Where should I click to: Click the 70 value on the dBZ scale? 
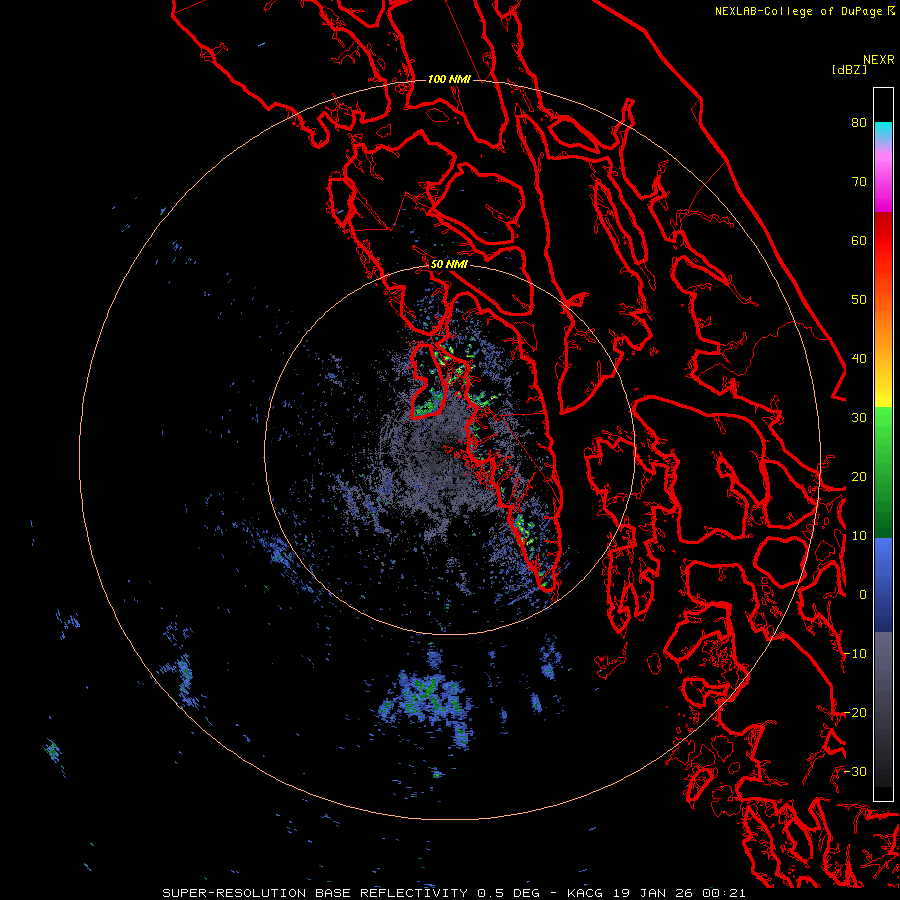click(859, 182)
